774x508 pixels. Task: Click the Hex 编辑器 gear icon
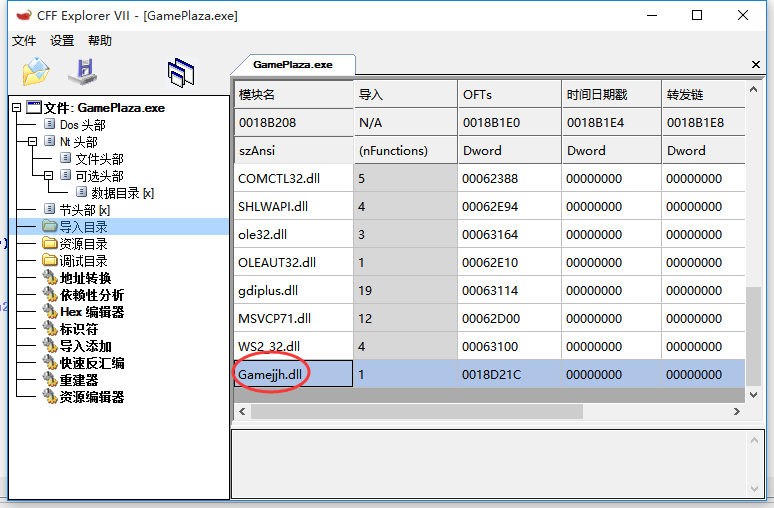pos(50,312)
